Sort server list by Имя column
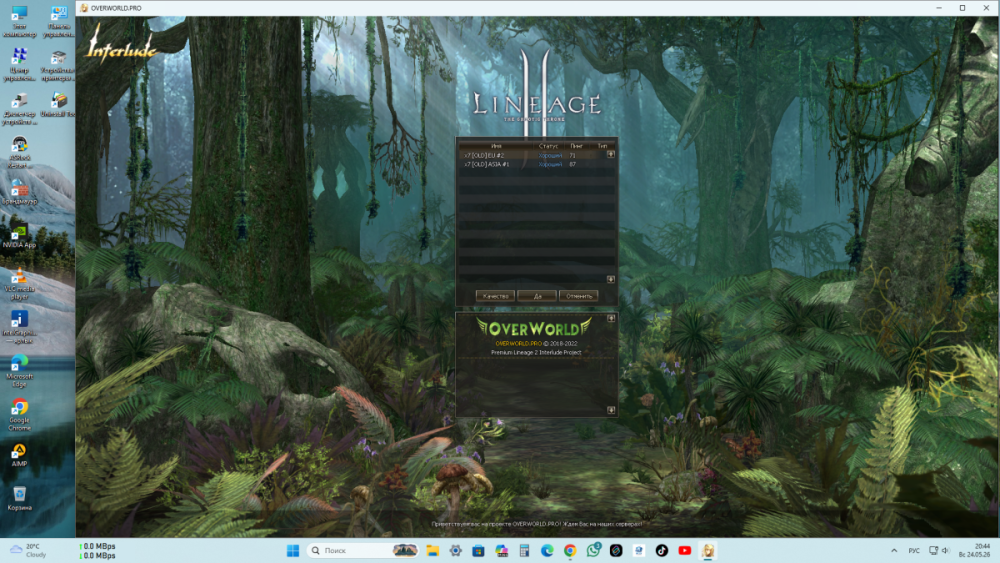Viewport: 1000px width, 563px height. pos(496,146)
